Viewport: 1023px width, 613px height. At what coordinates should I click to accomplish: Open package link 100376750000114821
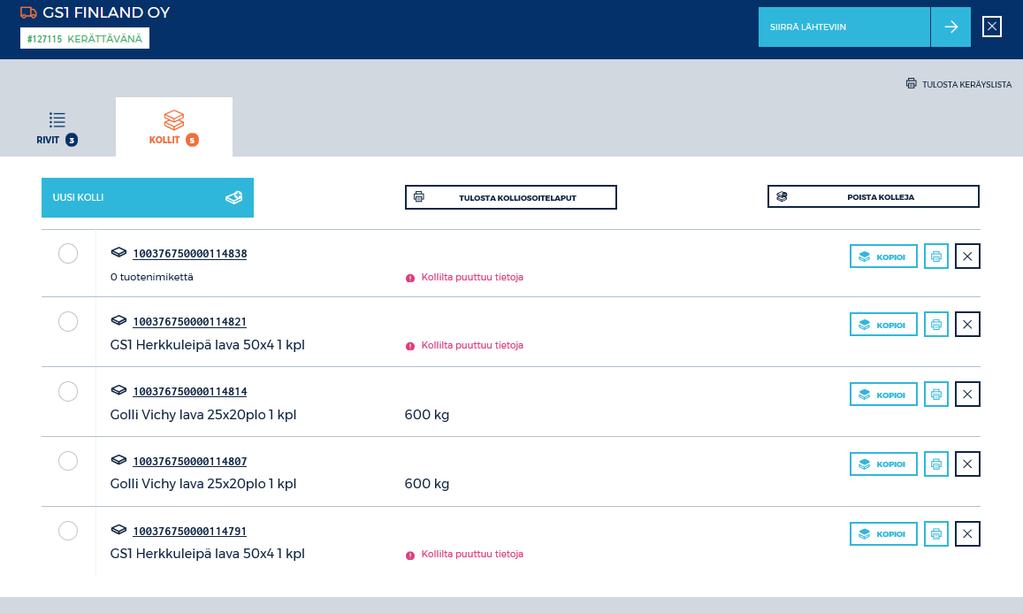click(x=190, y=321)
